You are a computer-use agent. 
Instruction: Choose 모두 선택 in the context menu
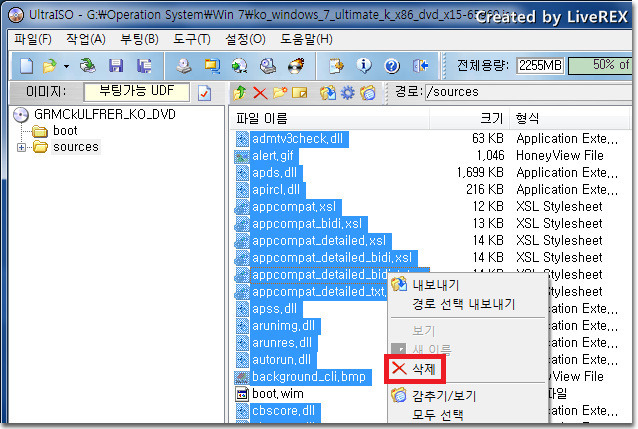[468, 414]
